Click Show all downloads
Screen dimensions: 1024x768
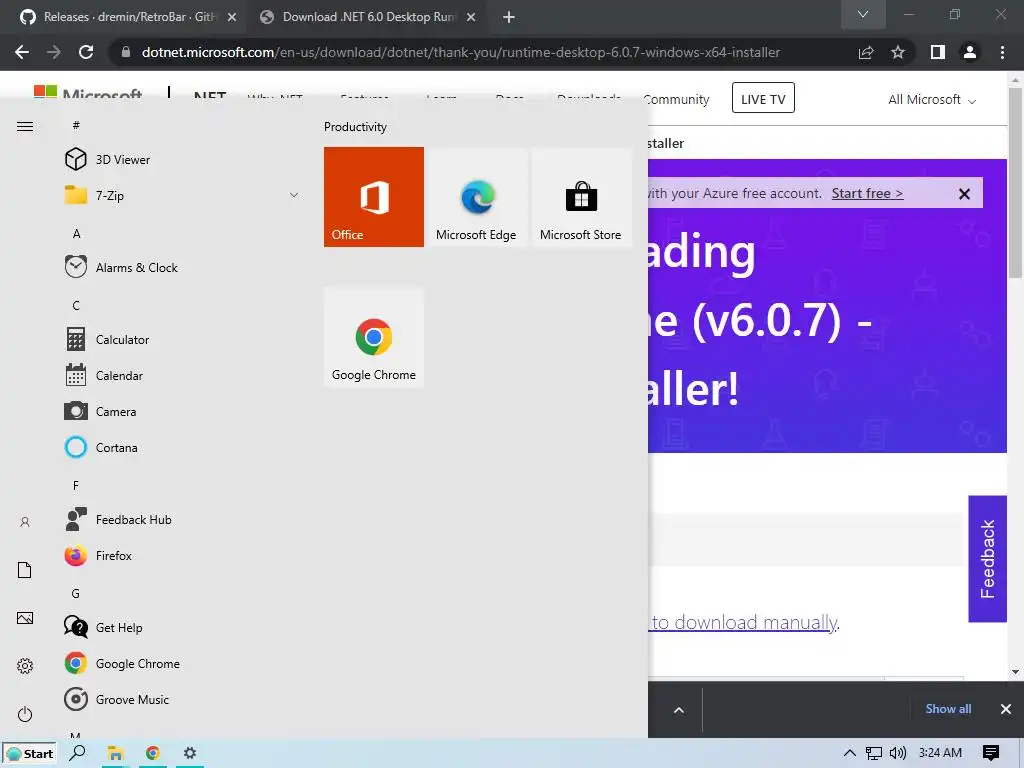pos(948,709)
